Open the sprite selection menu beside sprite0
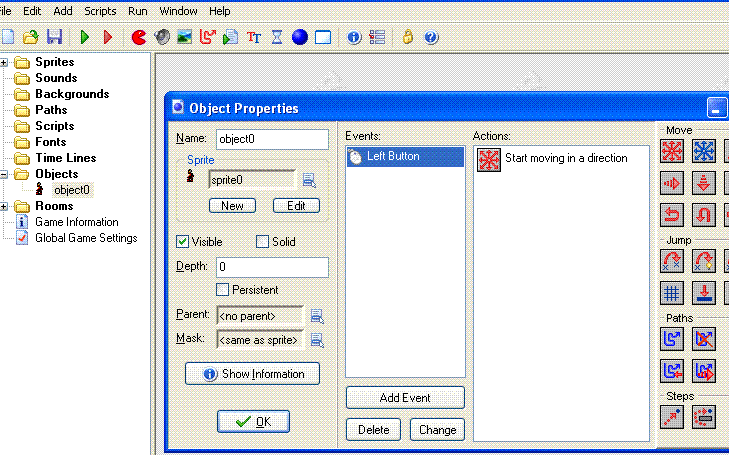The width and height of the screenshot is (729, 455). click(x=309, y=180)
